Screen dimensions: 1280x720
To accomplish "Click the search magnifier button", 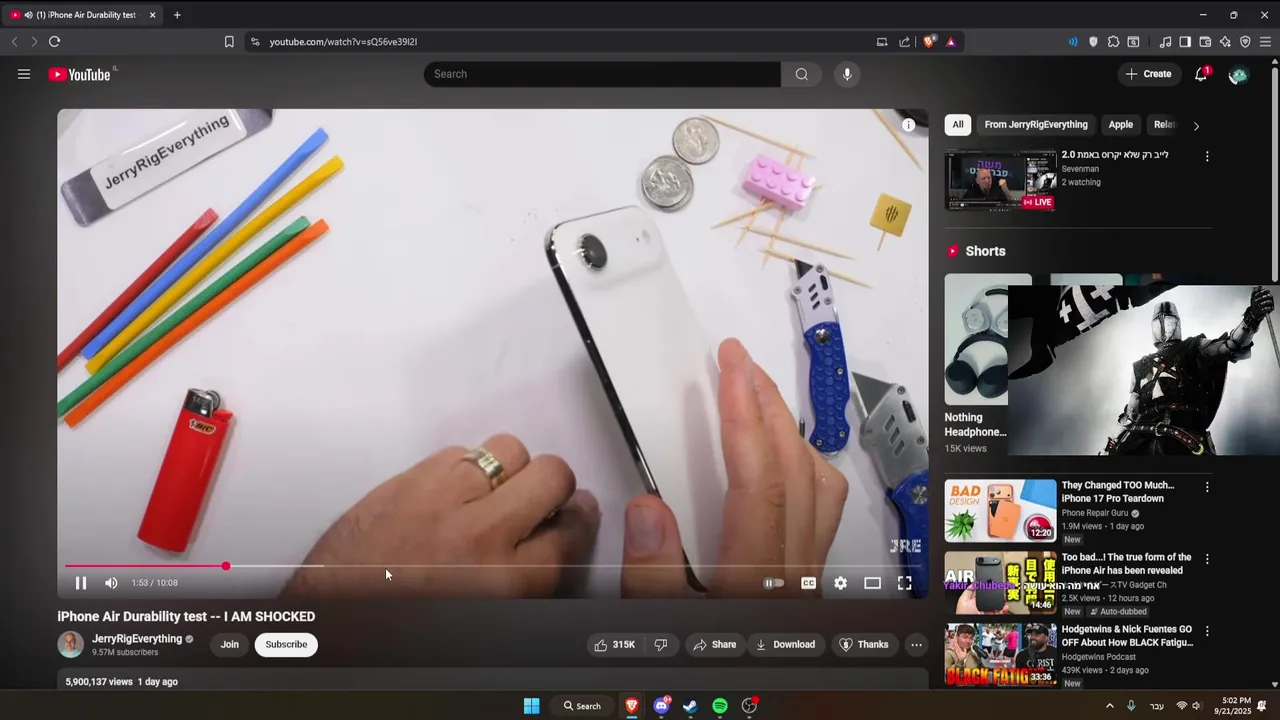I will point(801,74).
